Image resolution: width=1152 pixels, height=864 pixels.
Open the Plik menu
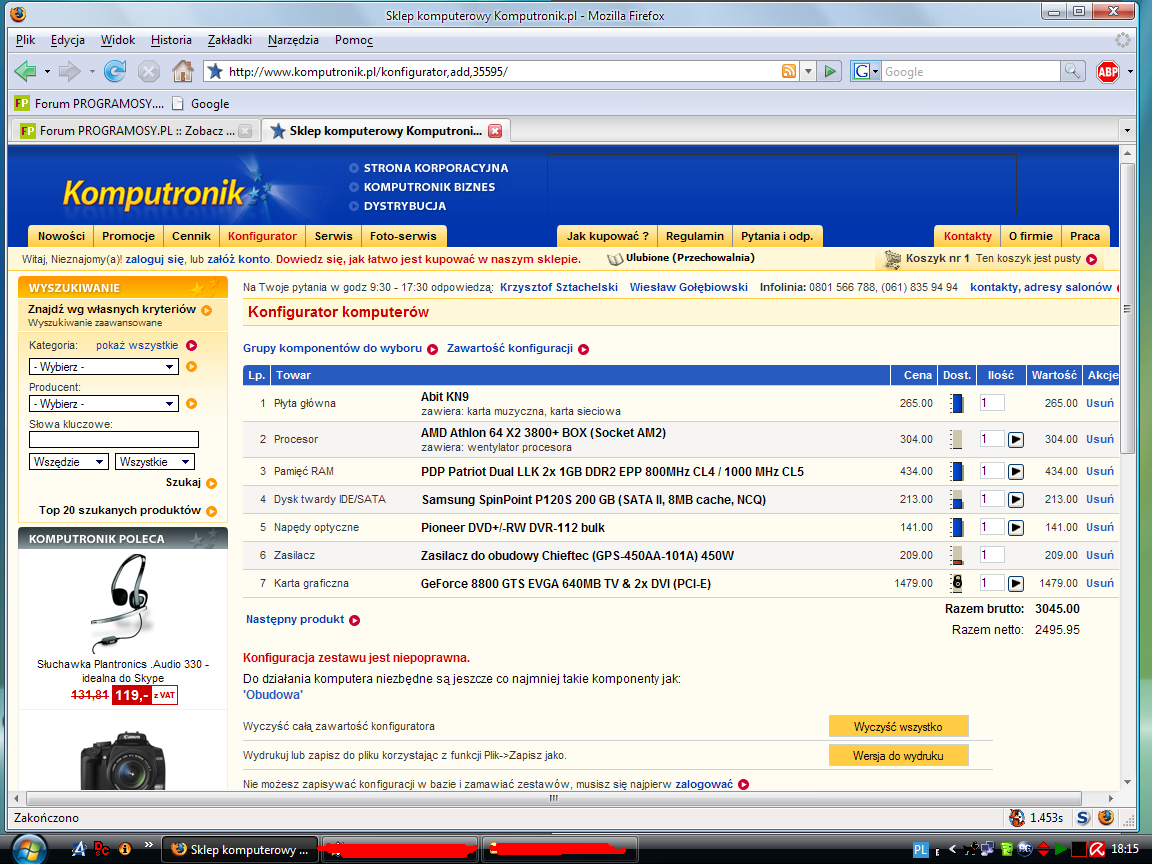(x=26, y=40)
